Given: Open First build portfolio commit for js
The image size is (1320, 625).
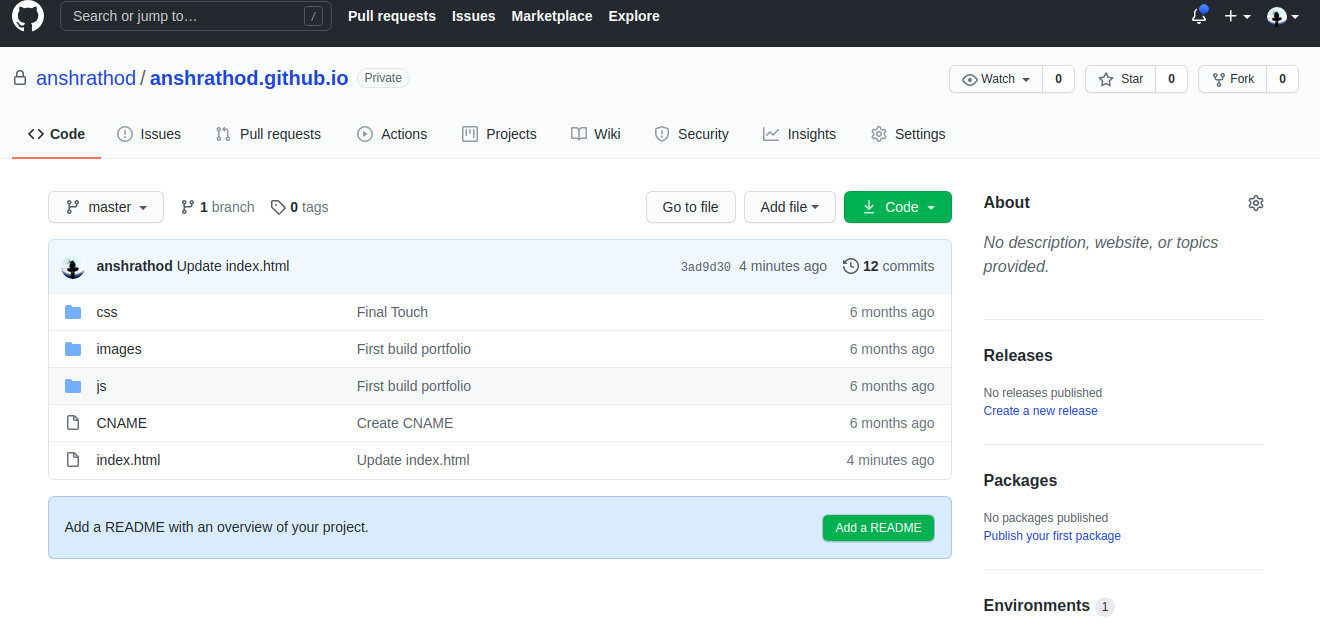Looking at the screenshot, I should click(x=414, y=386).
